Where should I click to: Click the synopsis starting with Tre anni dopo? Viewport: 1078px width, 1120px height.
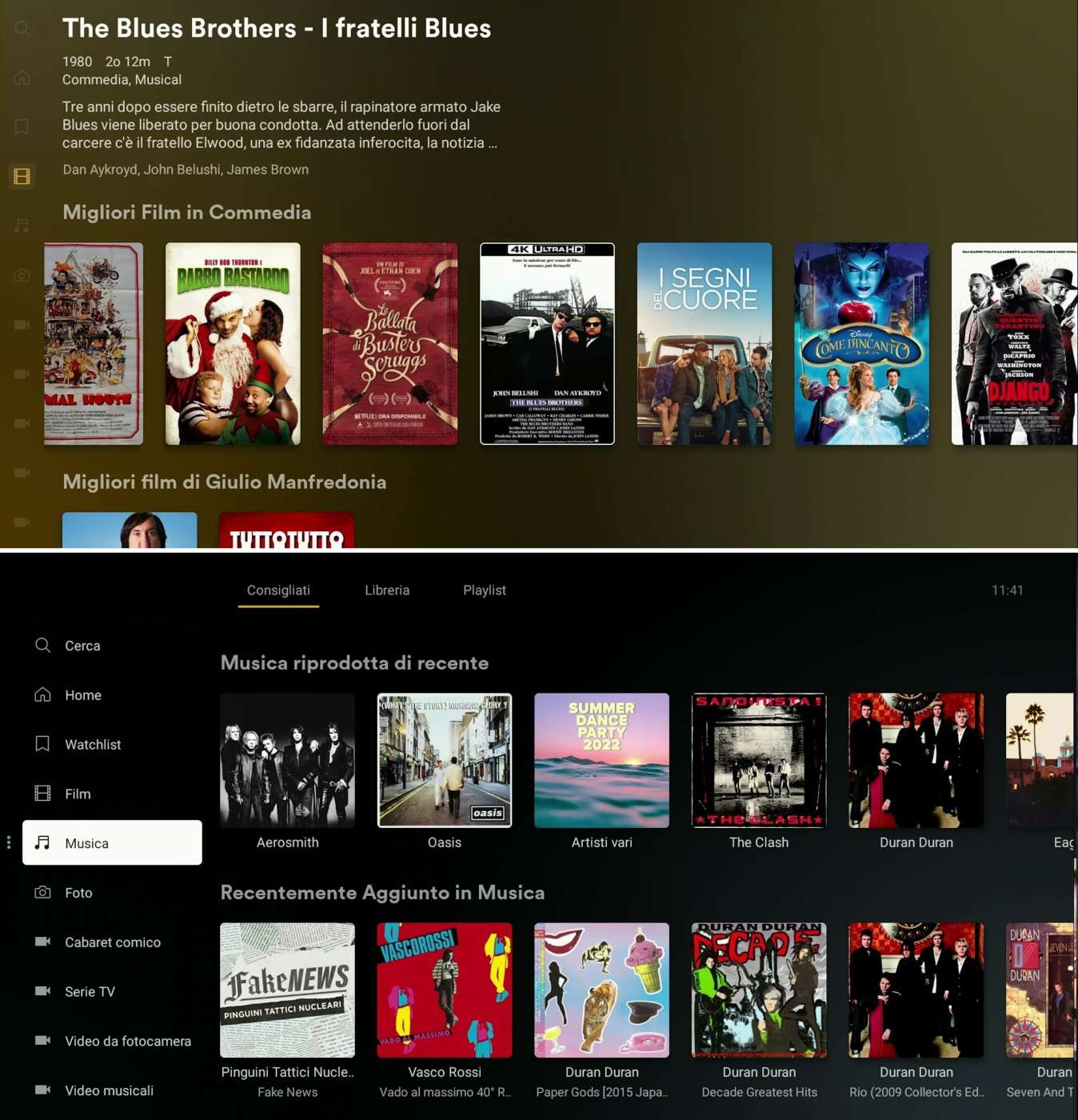pyautogui.click(x=281, y=125)
